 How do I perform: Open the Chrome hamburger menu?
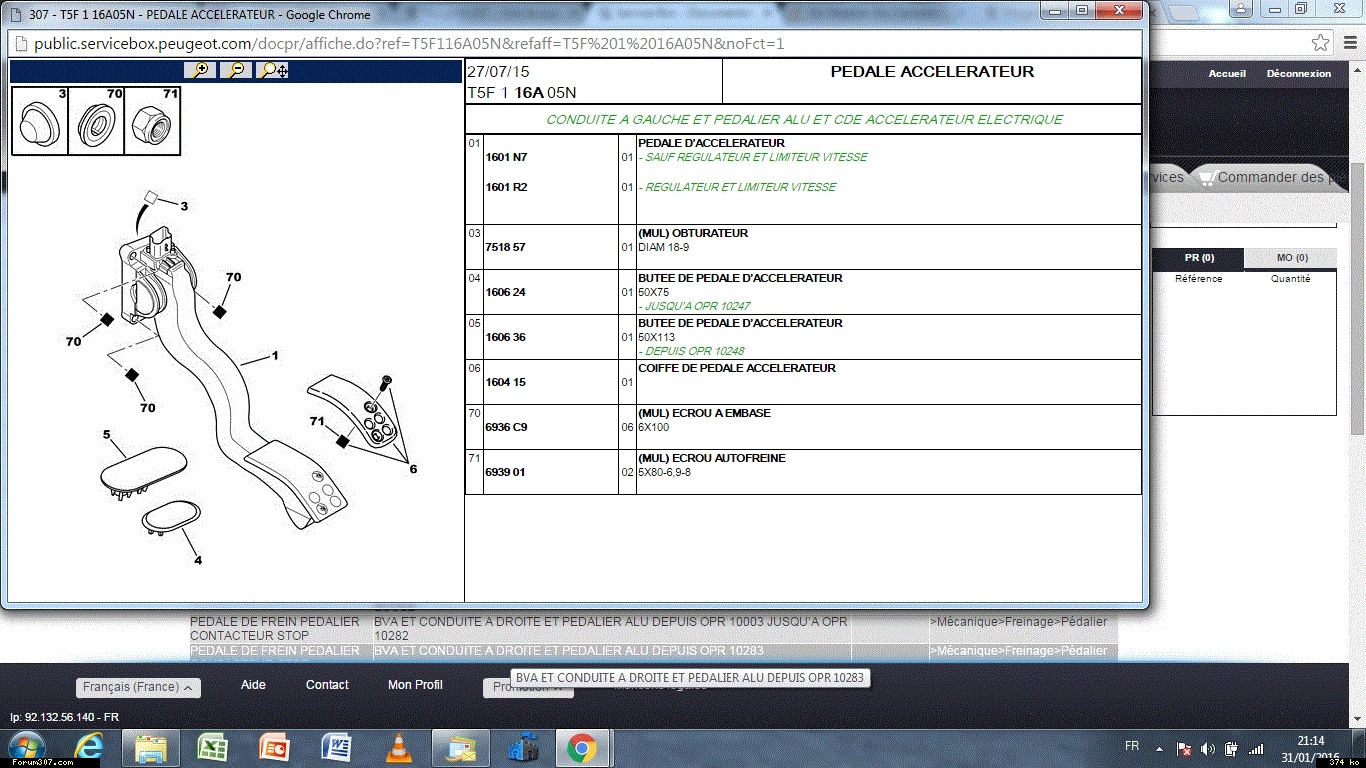point(1349,43)
